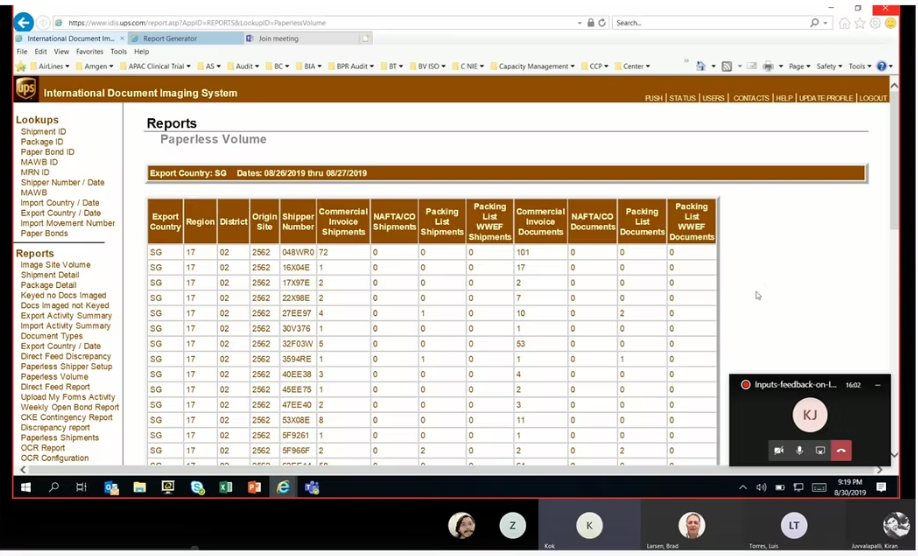
Task: Open File Explorer from the taskbar
Action: click(139, 488)
